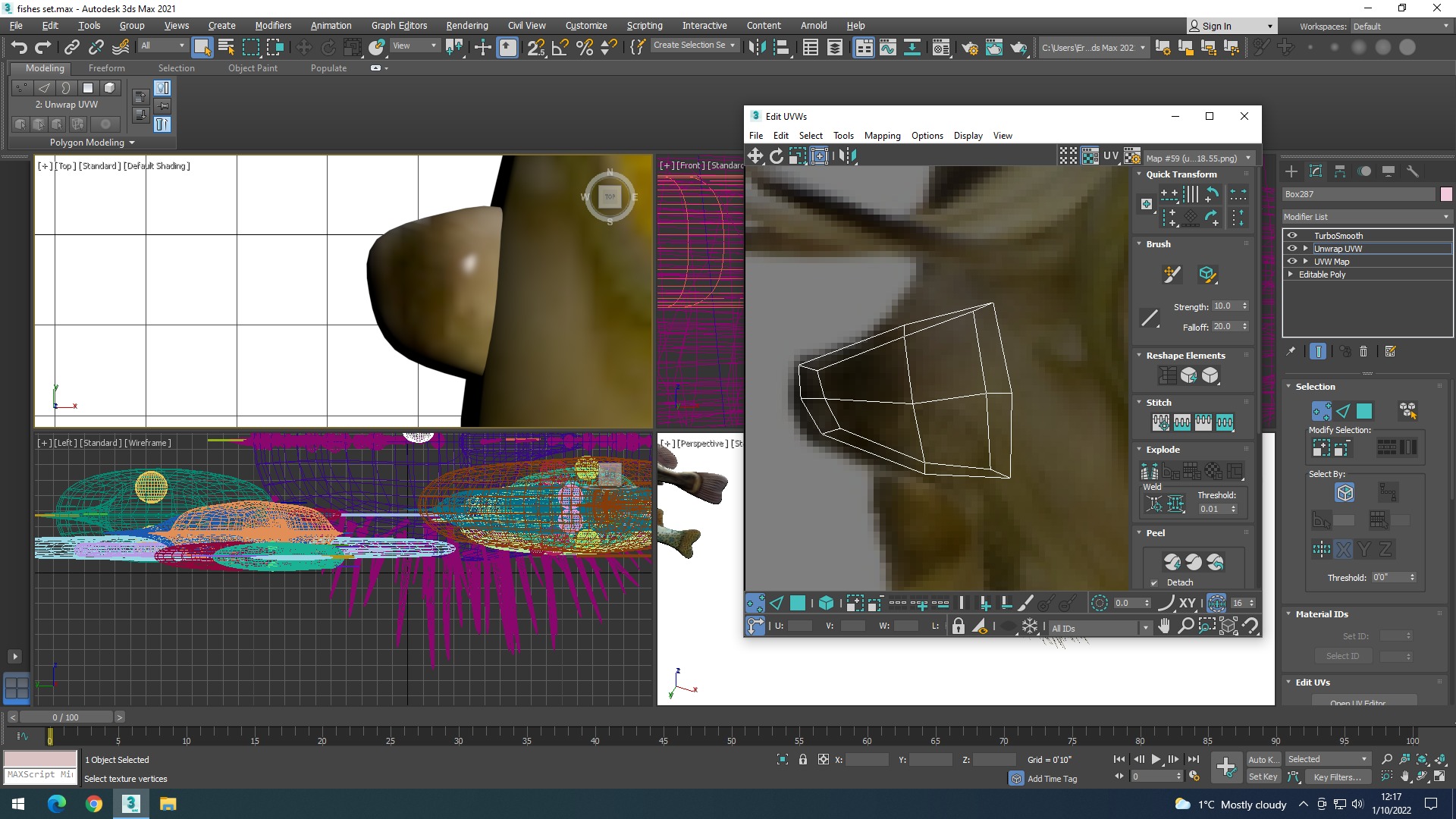This screenshot has height=819, width=1456.
Task: Choose the Relax Brush icon
Action: tap(1207, 274)
